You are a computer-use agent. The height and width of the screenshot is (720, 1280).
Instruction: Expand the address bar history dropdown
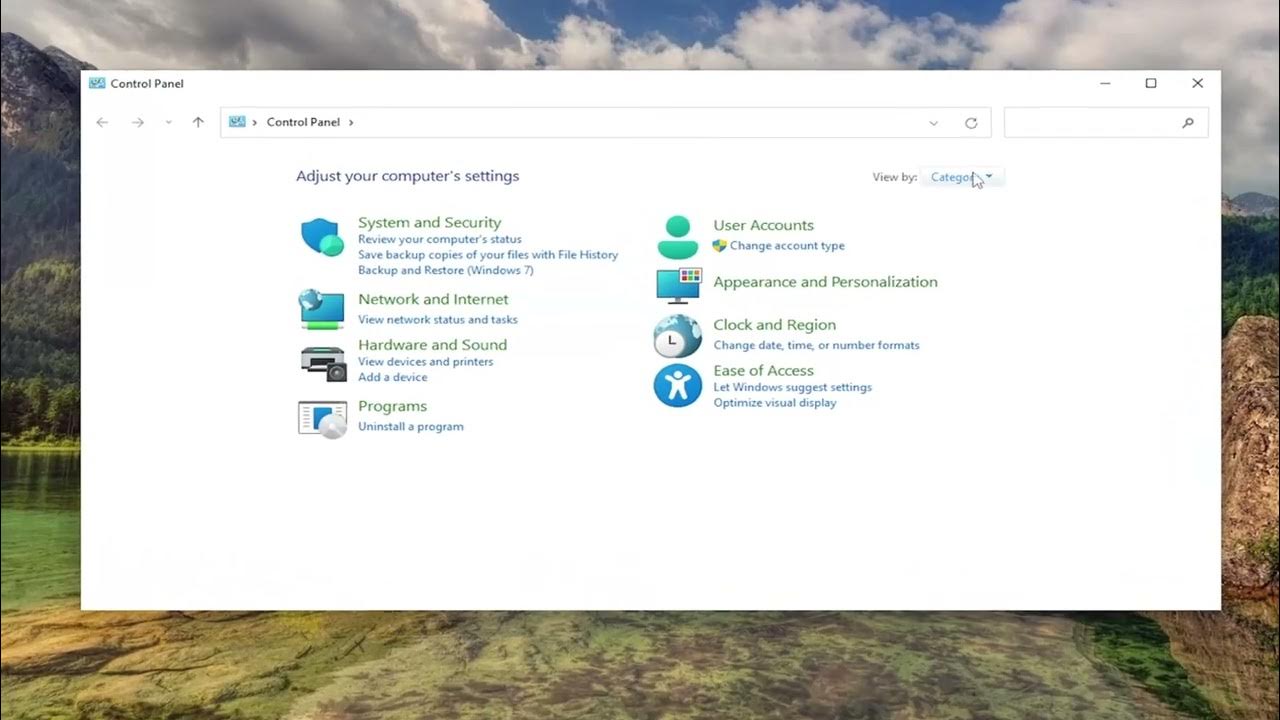[934, 123]
